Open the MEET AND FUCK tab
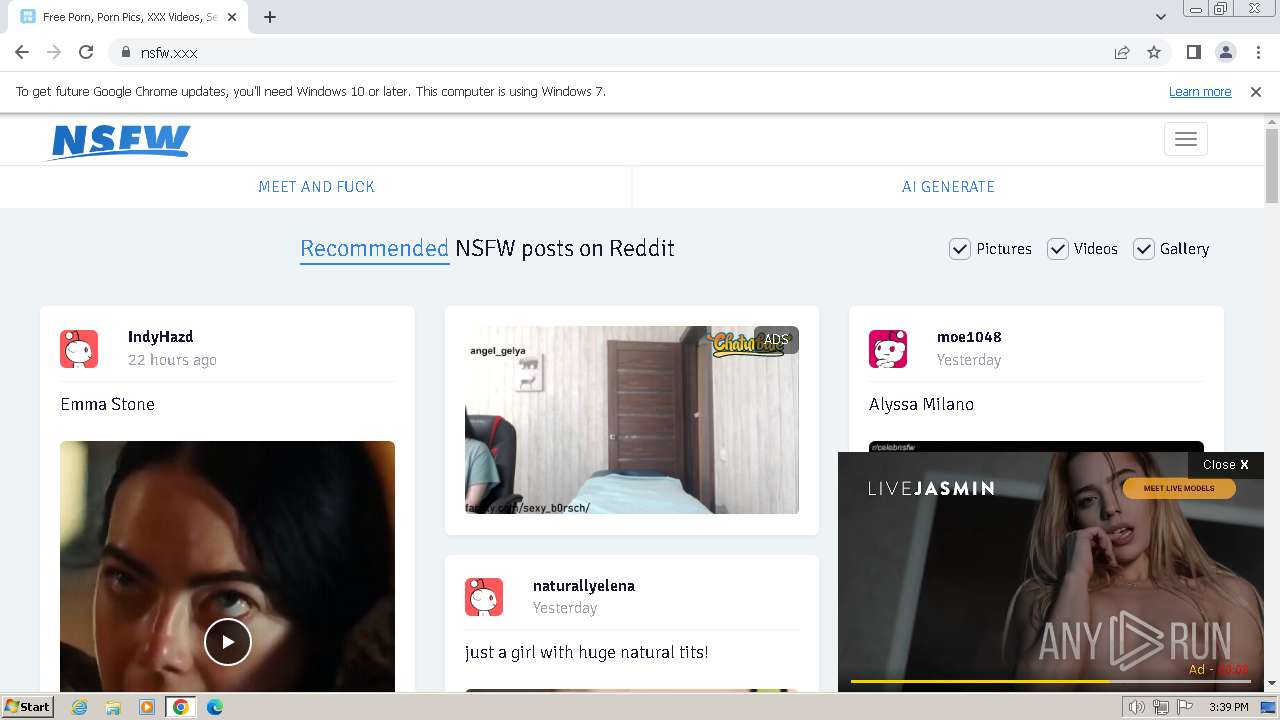 (x=316, y=187)
